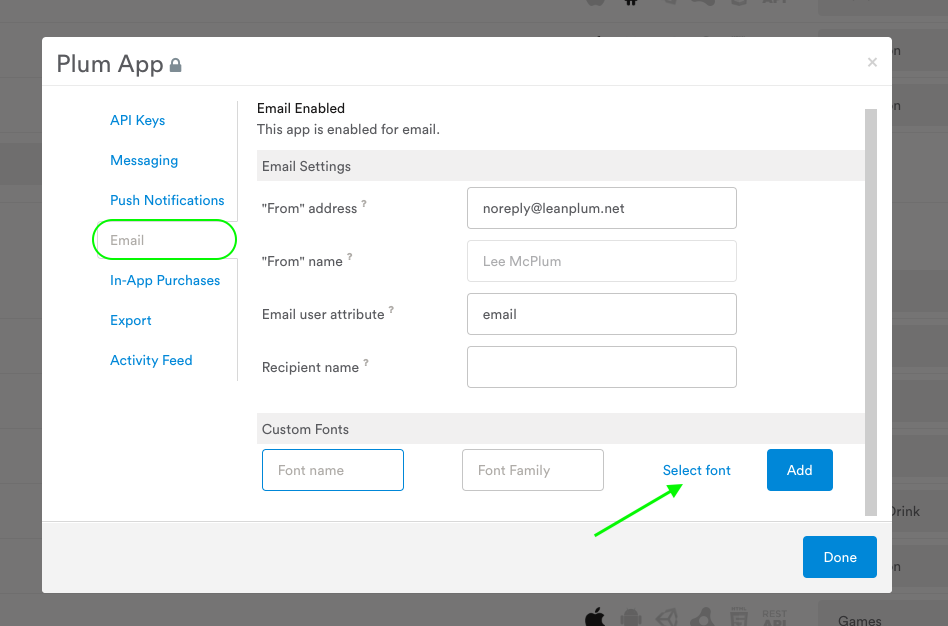Click the Add button for custom fonts

point(799,470)
